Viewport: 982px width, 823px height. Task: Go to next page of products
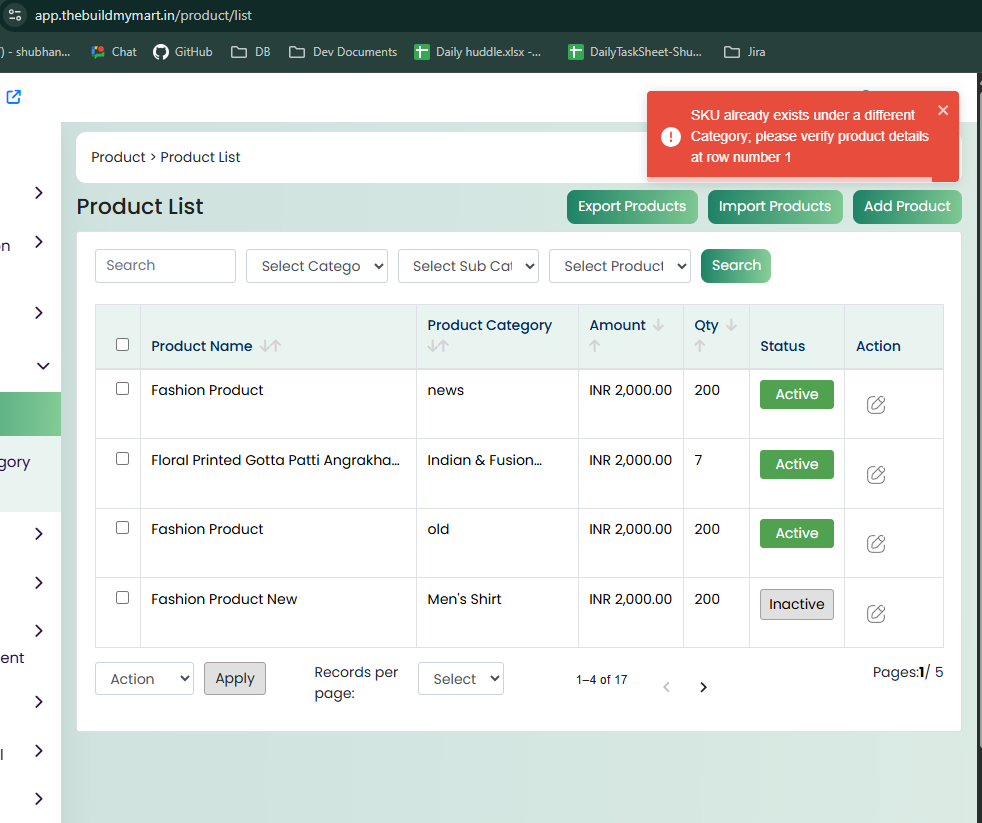coord(703,687)
